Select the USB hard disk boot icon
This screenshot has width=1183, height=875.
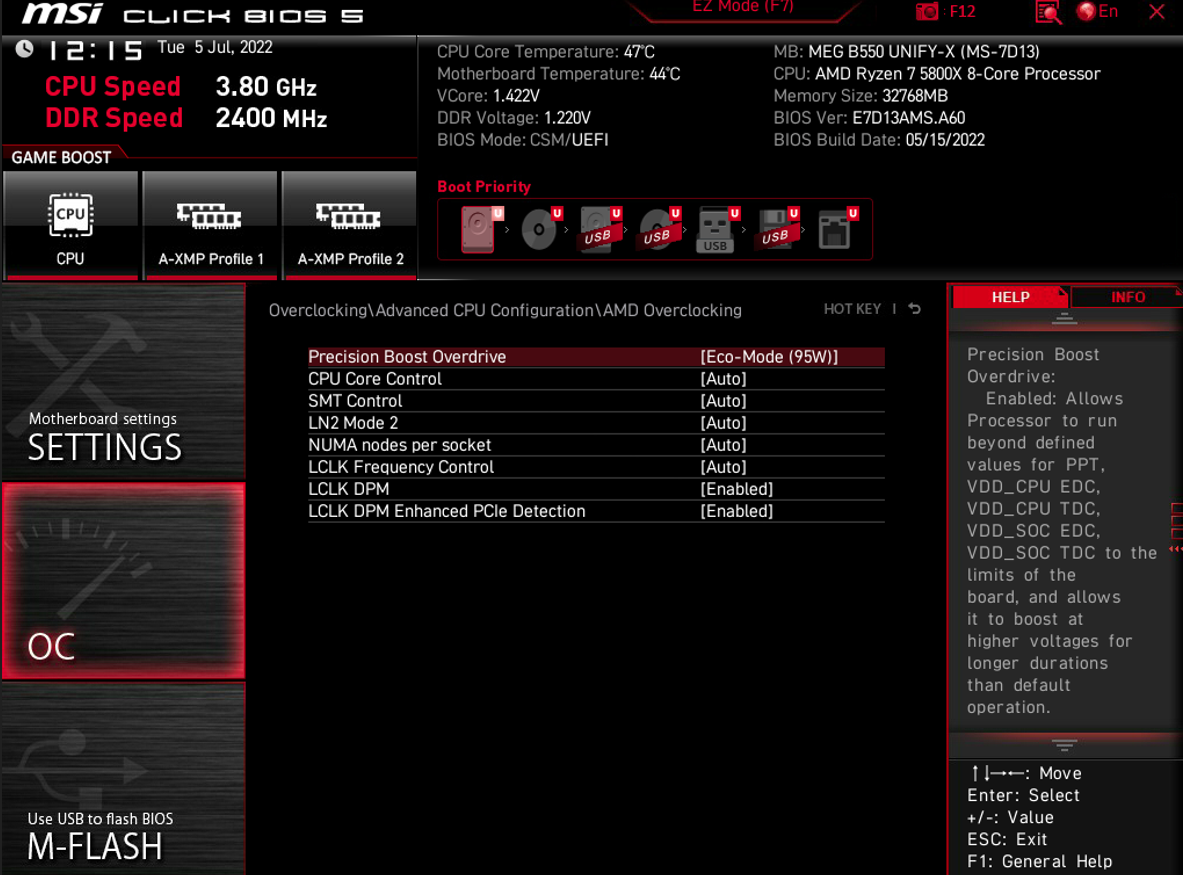click(x=601, y=229)
